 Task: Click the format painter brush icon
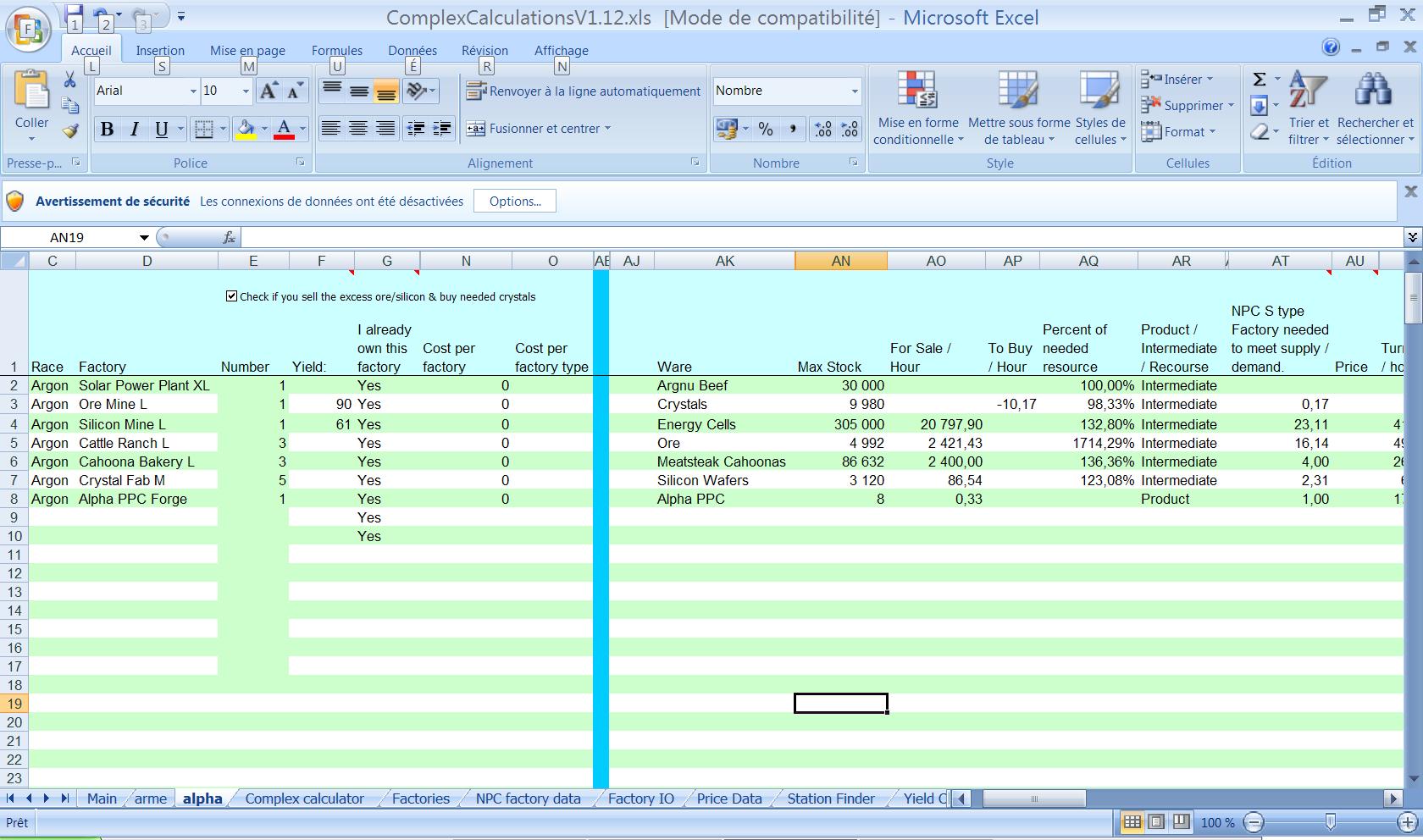[x=70, y=130]
